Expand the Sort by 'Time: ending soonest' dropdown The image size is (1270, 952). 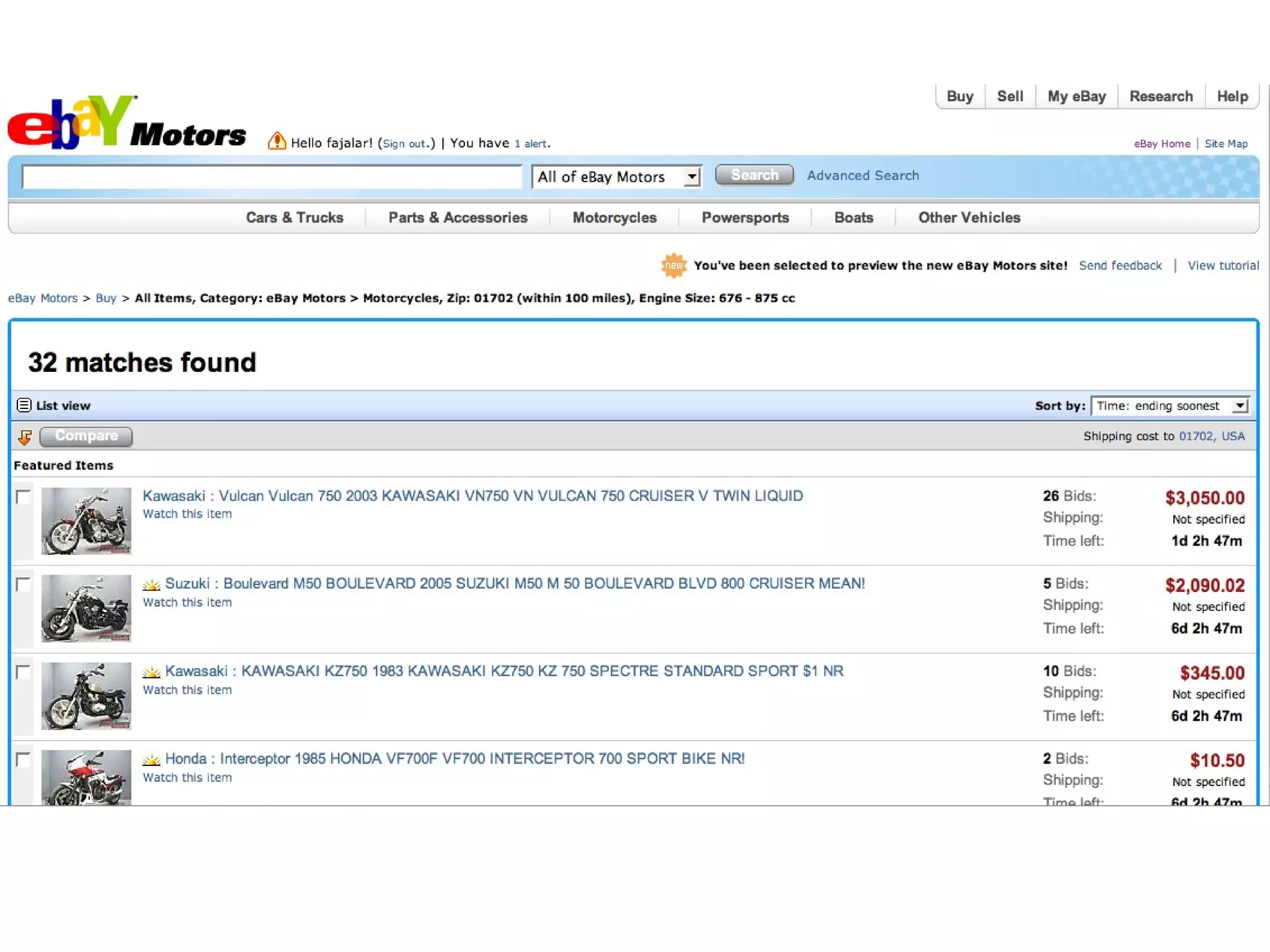tap(1170, 406)
